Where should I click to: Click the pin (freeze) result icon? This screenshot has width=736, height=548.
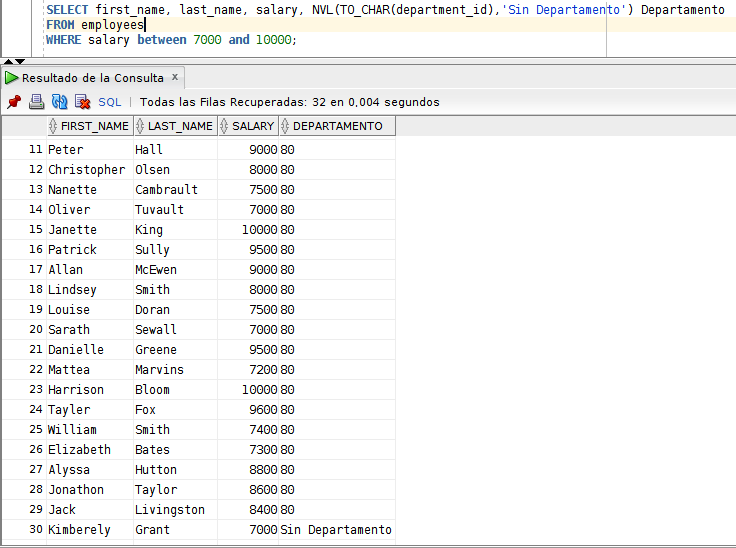tap(14, 102)
